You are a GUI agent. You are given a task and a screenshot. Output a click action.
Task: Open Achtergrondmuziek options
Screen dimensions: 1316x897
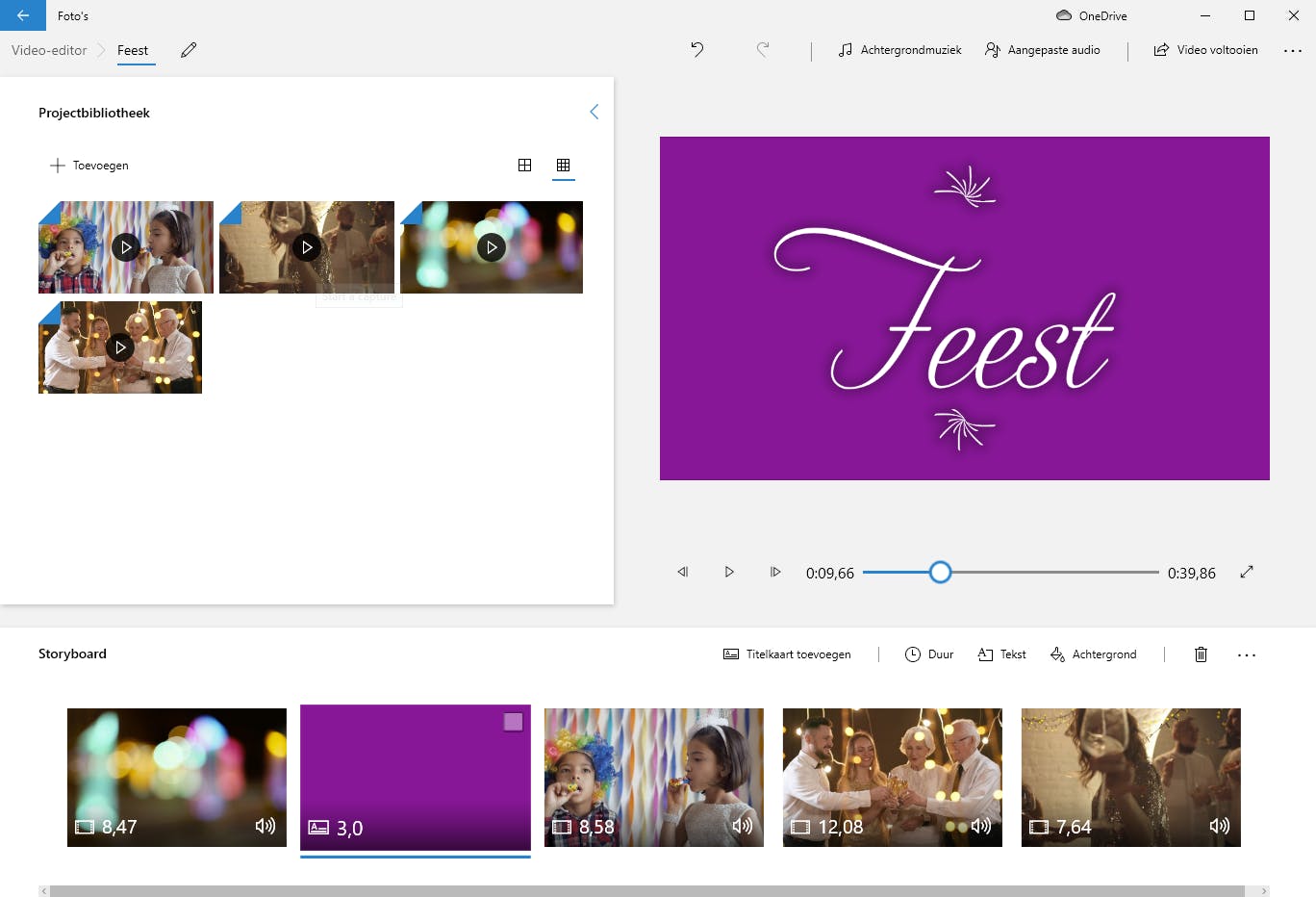coord(899,50)
